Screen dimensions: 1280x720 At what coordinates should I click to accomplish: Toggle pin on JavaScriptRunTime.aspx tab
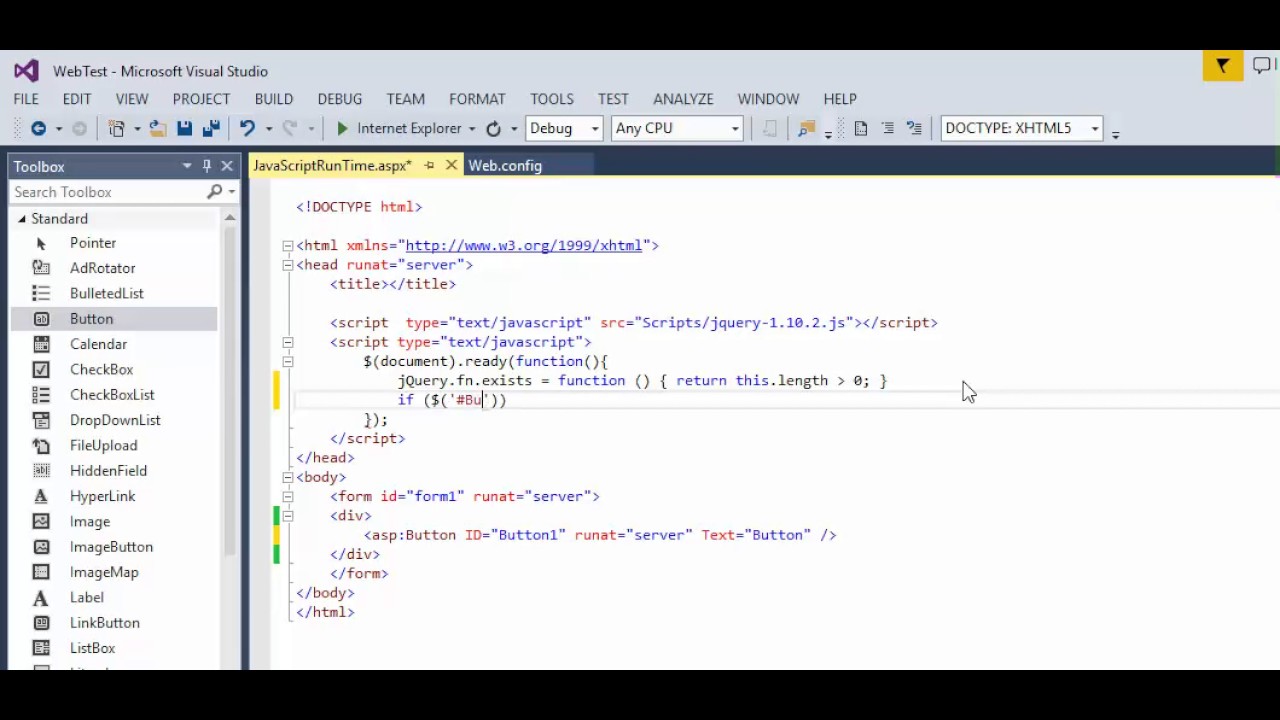(x=429, y=166)
